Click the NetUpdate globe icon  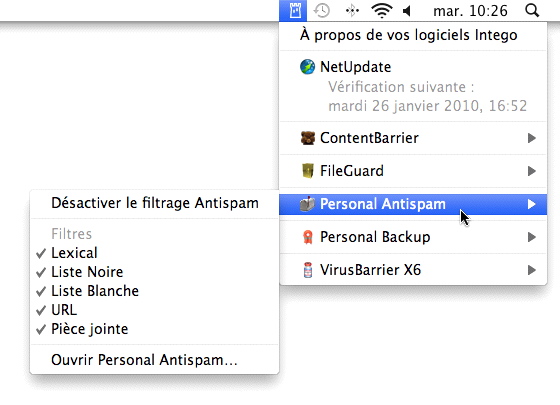(x=307, y=67)
